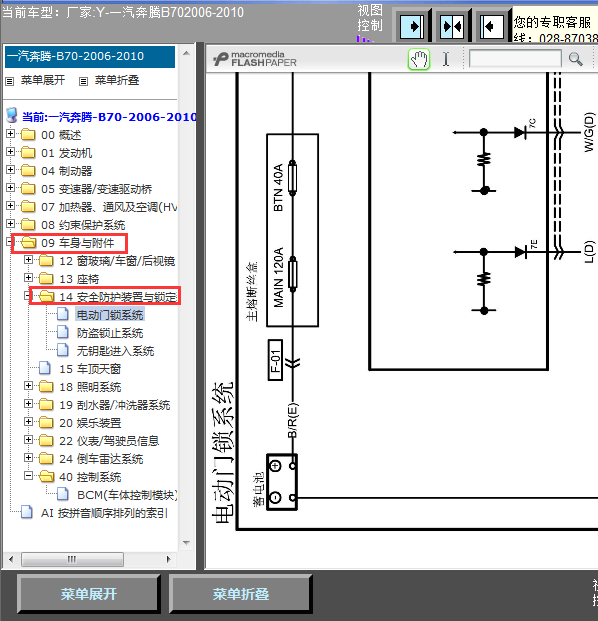Click the 一汽奔腾-B70-2006-2010 blue header
Image resolution: width=598 pixels, height=621 pixels.
click(90, 56)
